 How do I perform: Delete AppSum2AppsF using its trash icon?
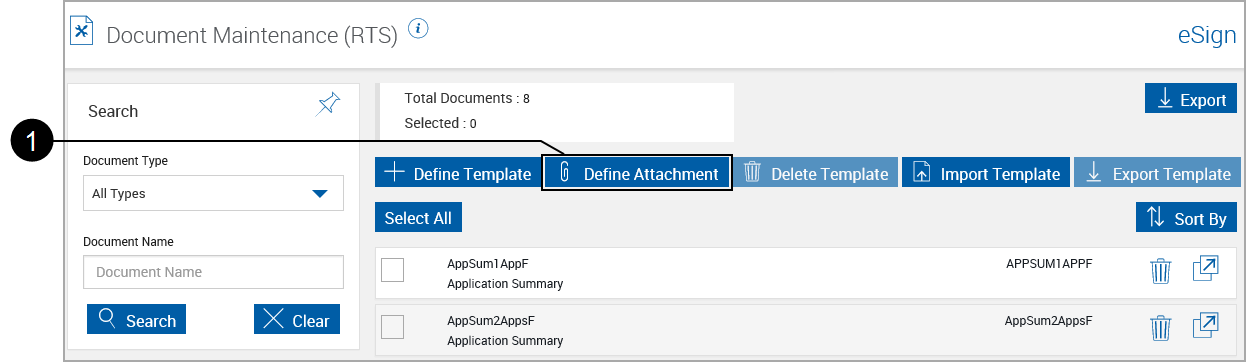[x=1160, y=327]
